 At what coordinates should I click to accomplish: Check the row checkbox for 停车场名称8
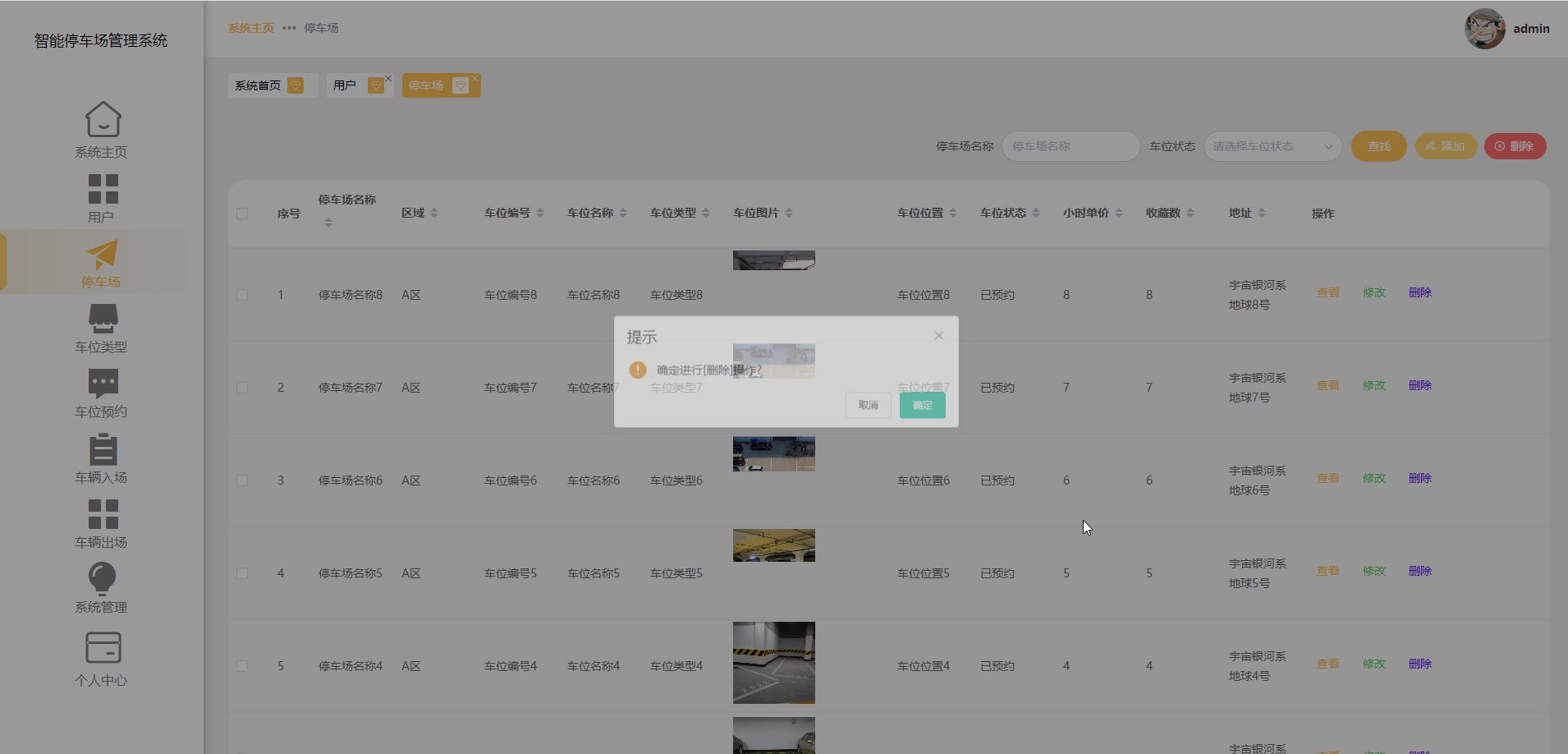tap(242, 295)
